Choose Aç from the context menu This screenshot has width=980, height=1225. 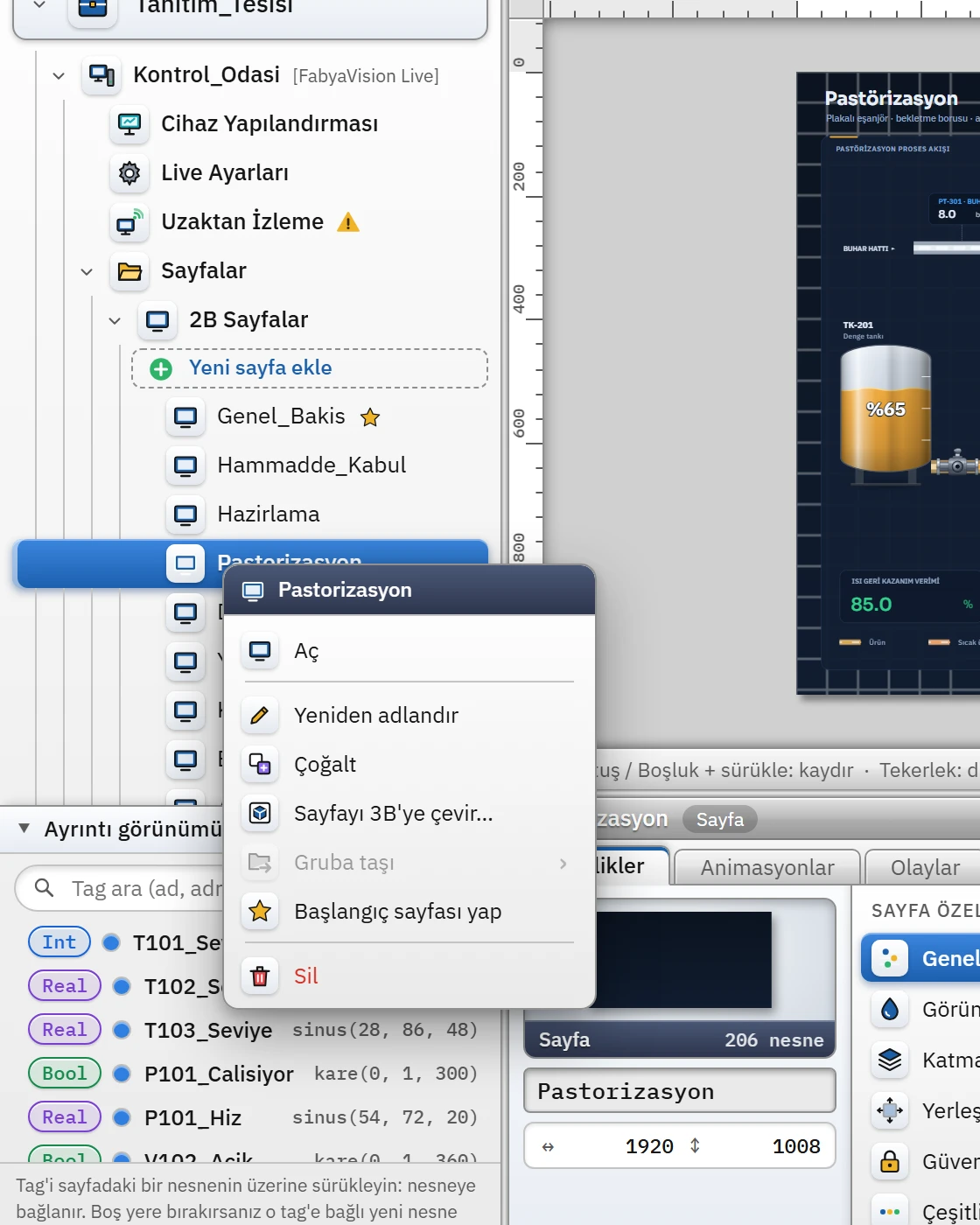[x=409, y=651]
